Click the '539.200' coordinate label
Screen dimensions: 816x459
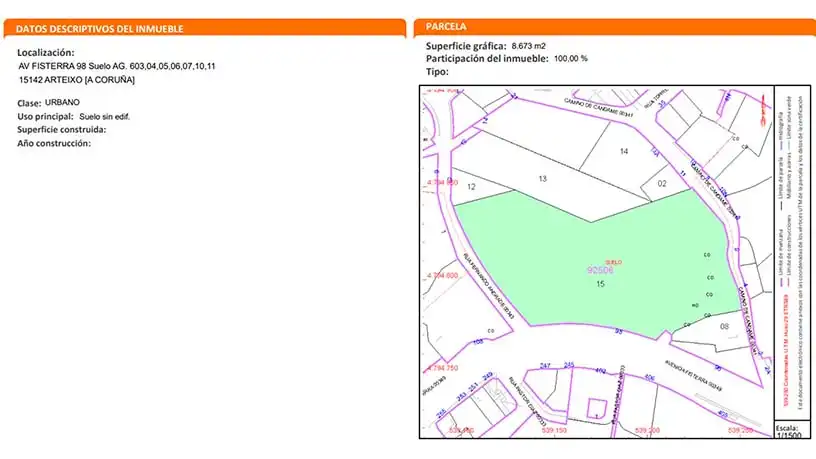pyautogui.click(x=647, y=431)
